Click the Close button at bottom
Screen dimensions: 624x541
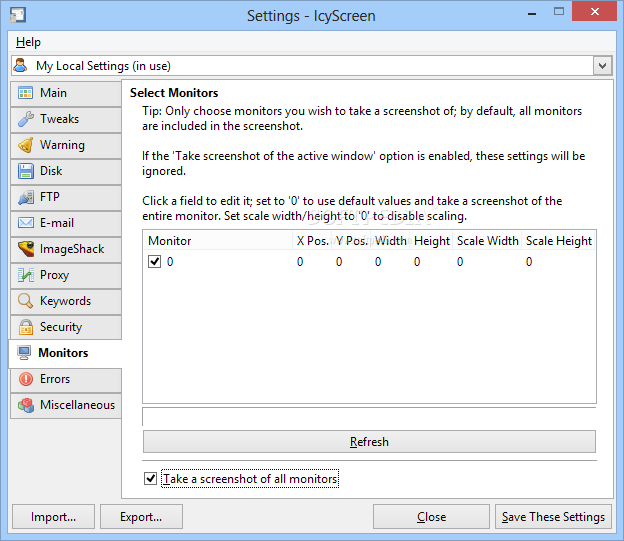431,517
